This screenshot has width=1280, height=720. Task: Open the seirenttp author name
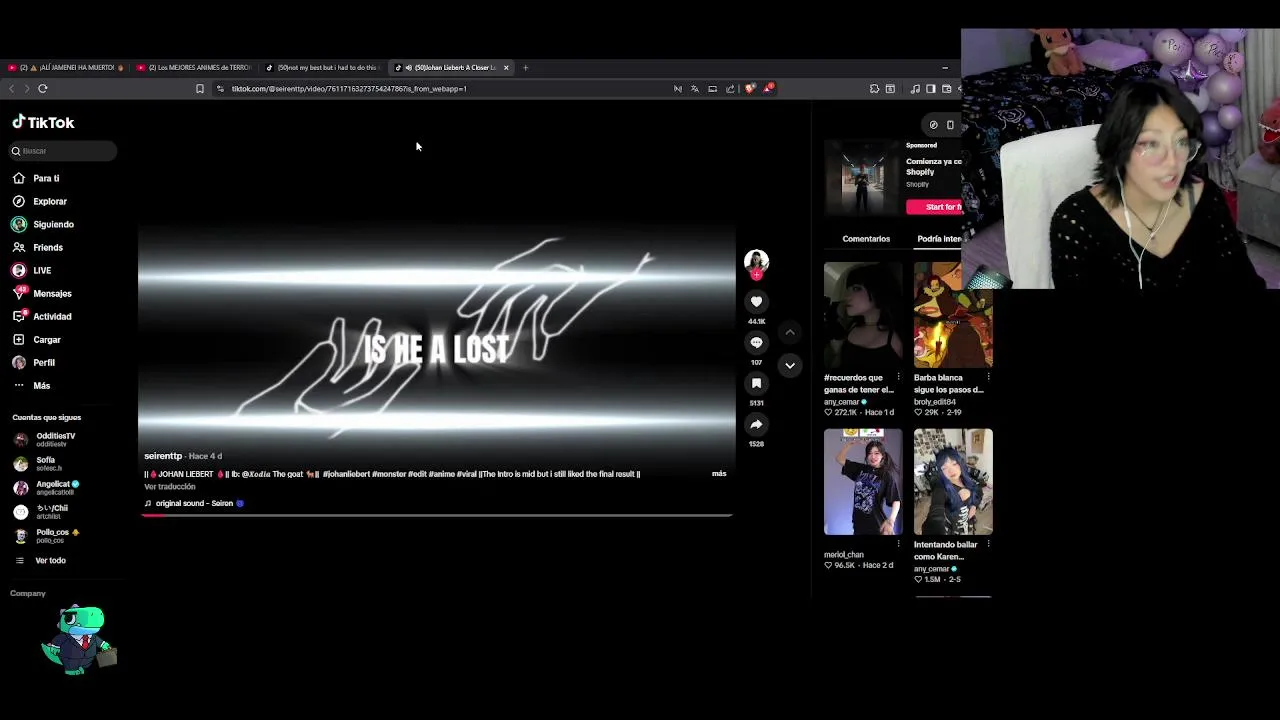pyautogui.click(x=163, y=456)
